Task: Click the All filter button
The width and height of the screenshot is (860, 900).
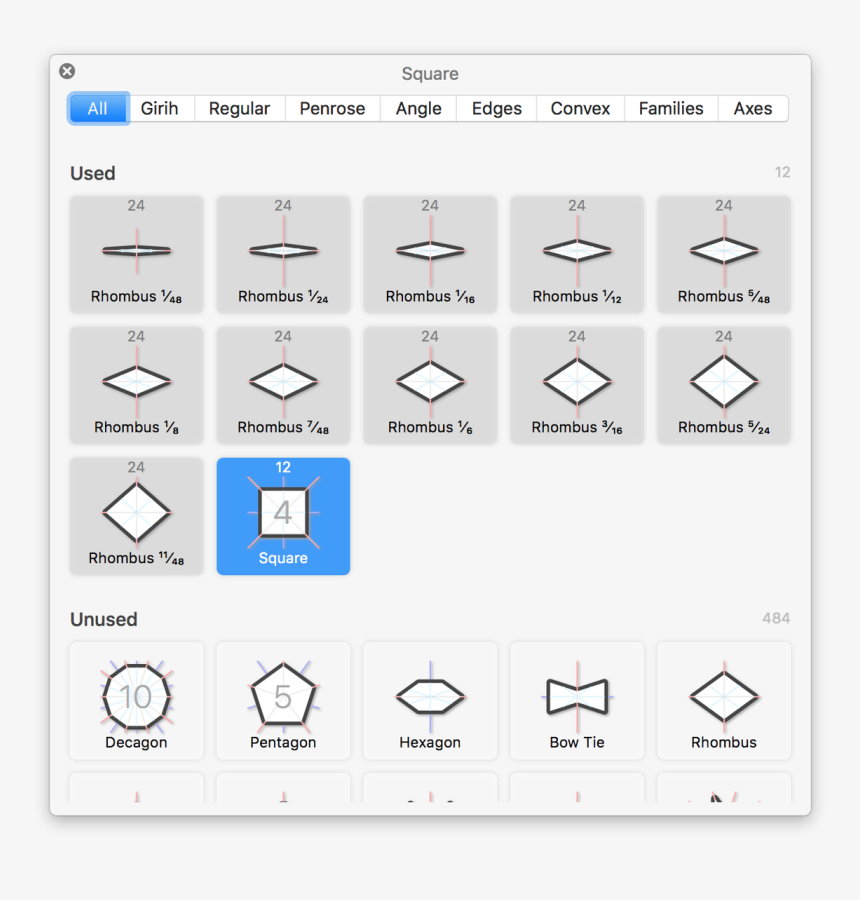Action: (97, 108)
